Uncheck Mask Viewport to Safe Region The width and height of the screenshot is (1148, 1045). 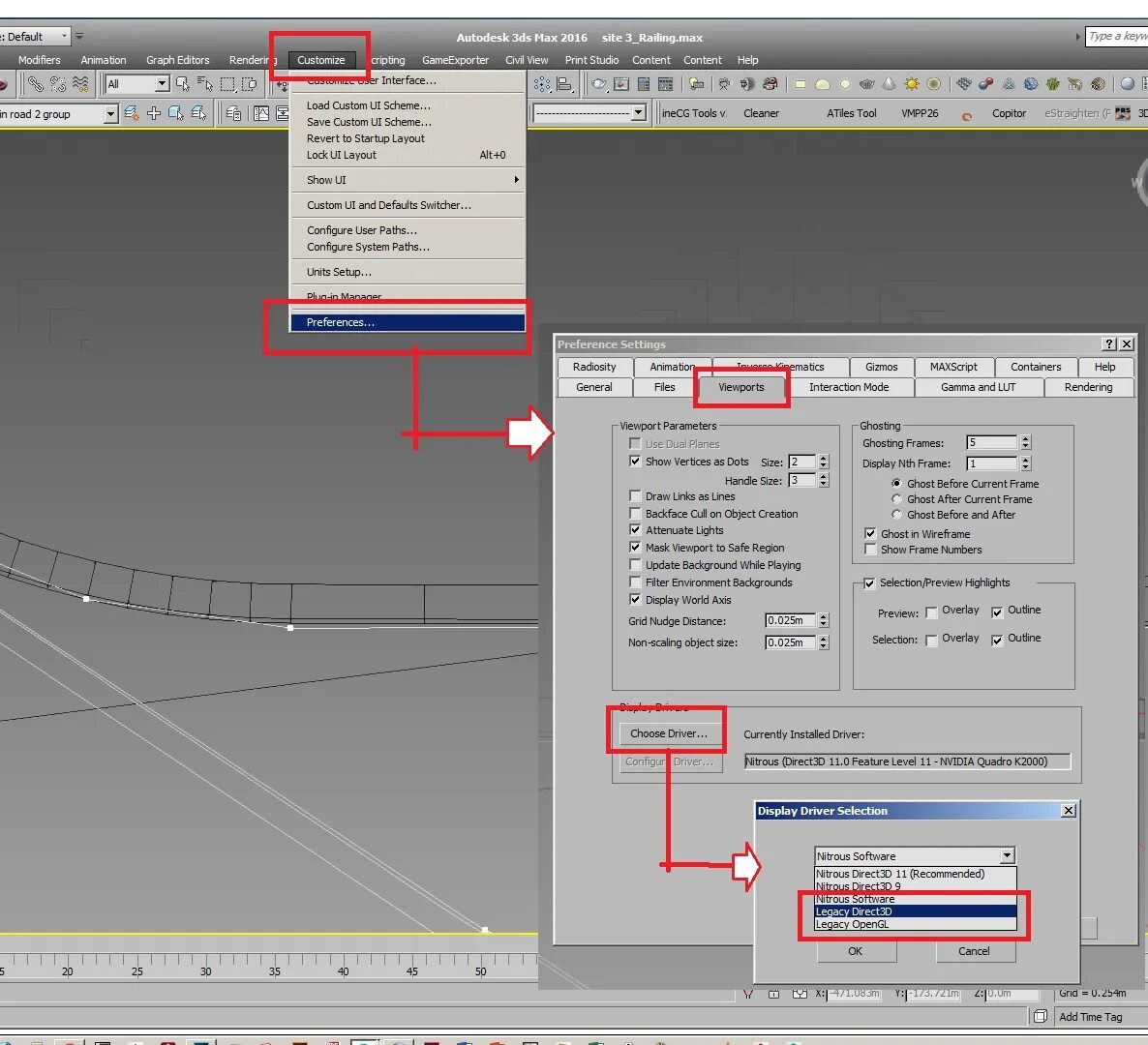click(x=635, y=548)
